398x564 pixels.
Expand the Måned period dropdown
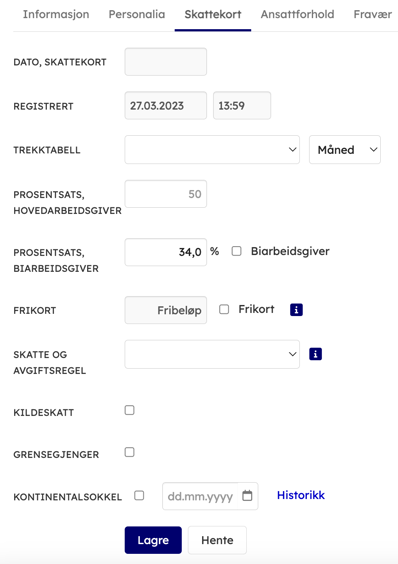coord(345,150)
